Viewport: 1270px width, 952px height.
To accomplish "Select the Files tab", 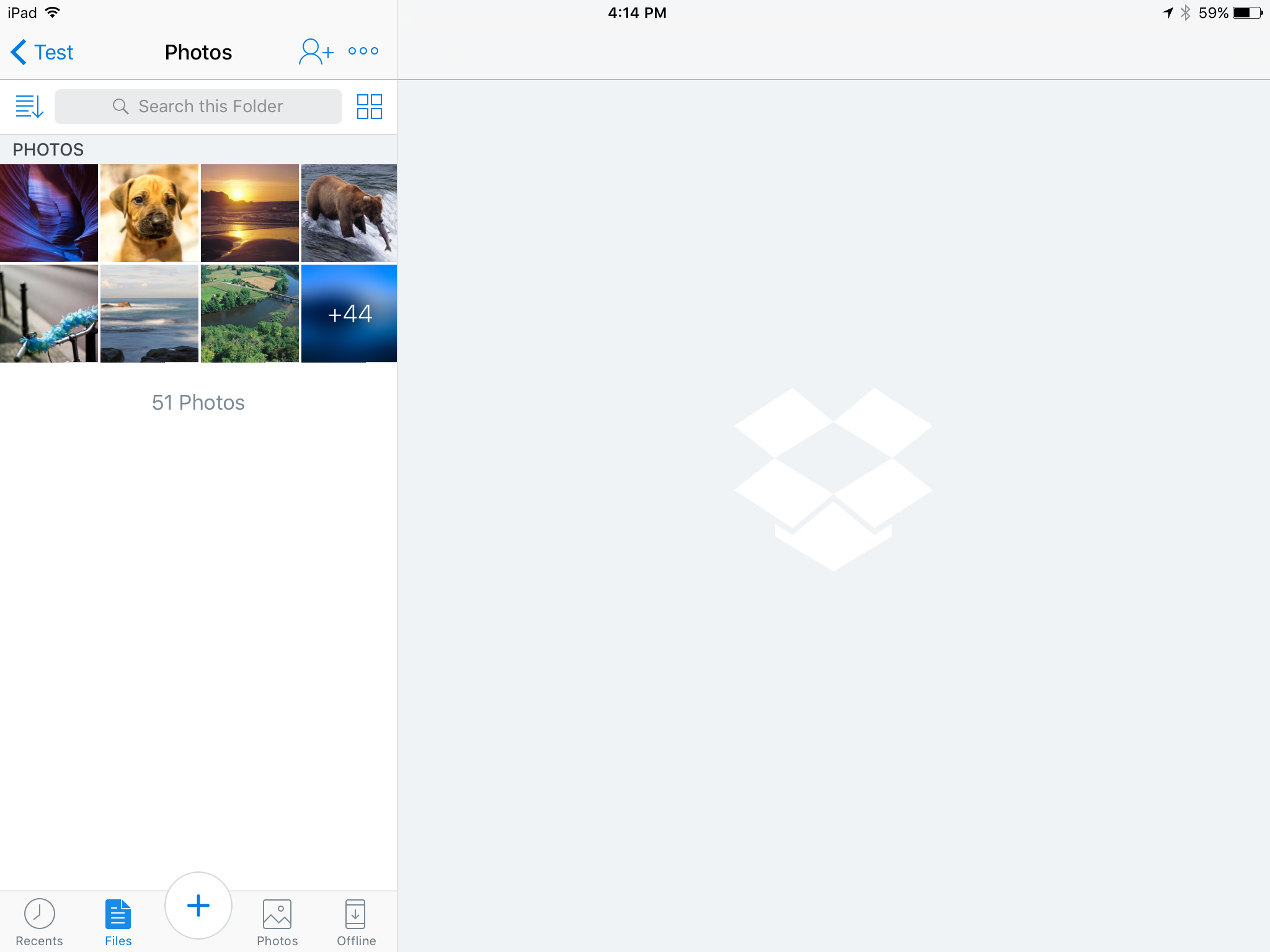I will click(x=118, y=922).
